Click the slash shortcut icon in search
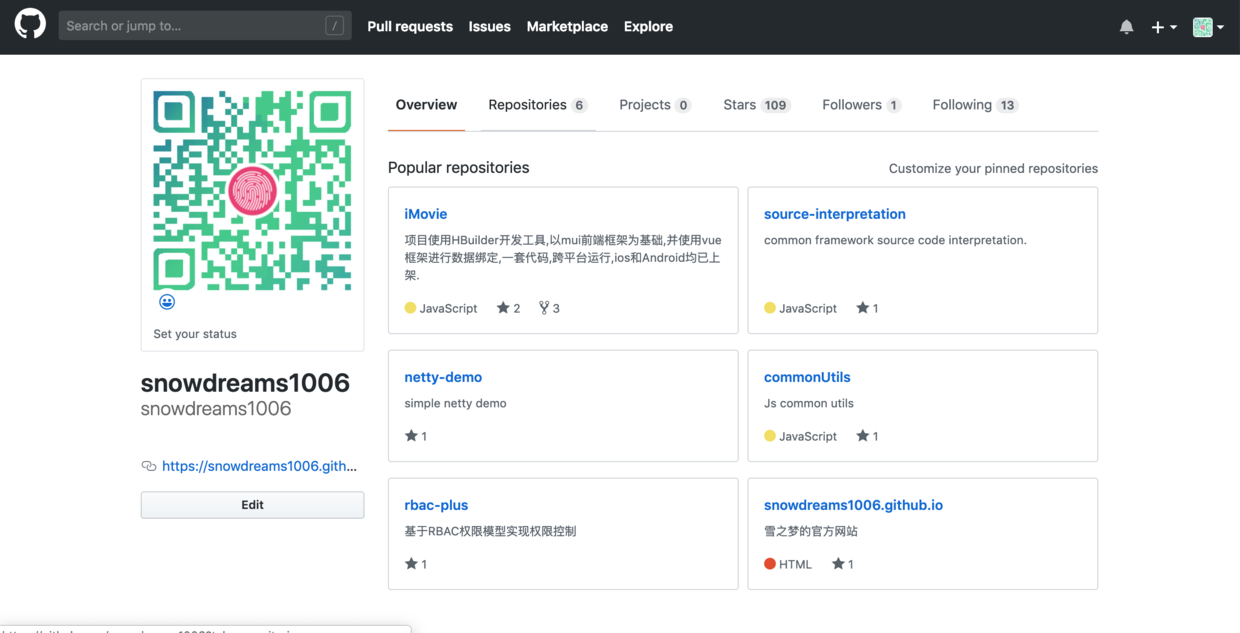 click(x=335, y=26)
